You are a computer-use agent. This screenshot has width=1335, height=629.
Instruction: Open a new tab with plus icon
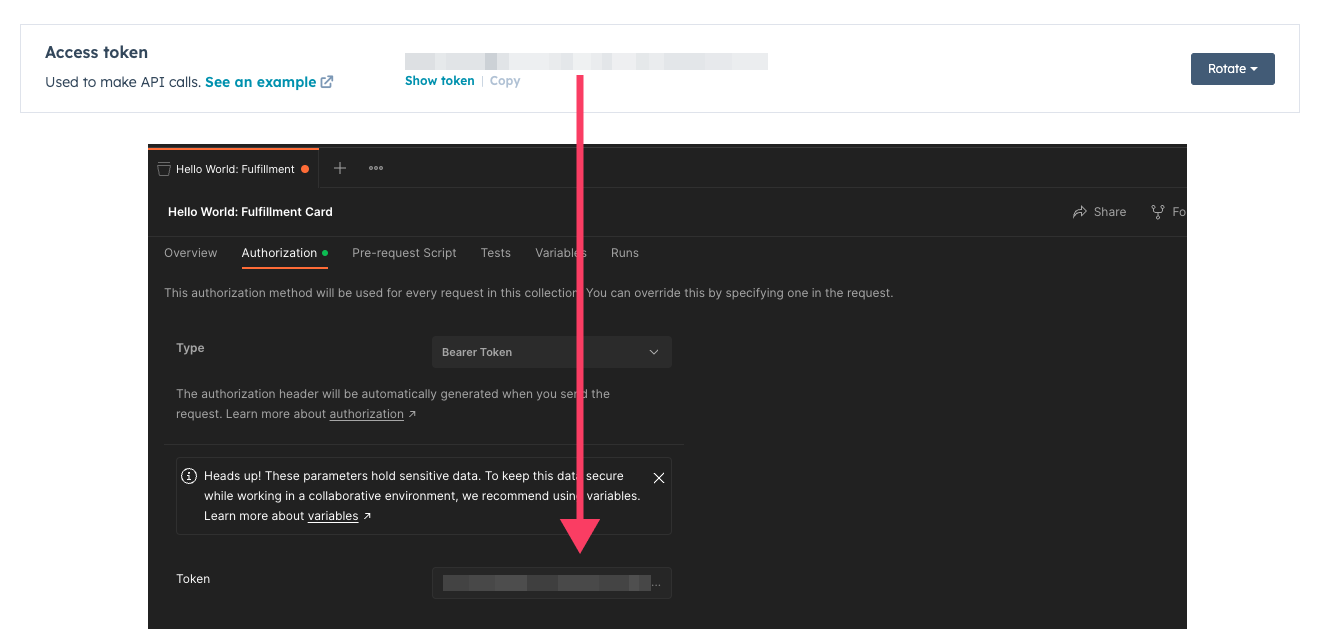click(x=340, y=168)
